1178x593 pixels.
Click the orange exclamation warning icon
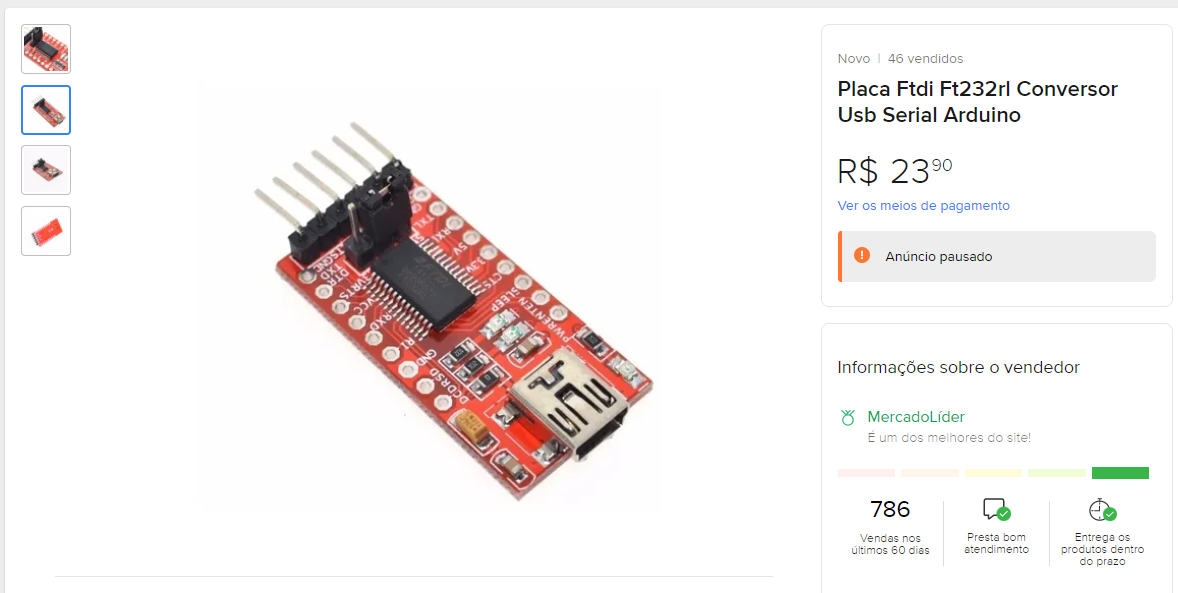click(862, 256)
